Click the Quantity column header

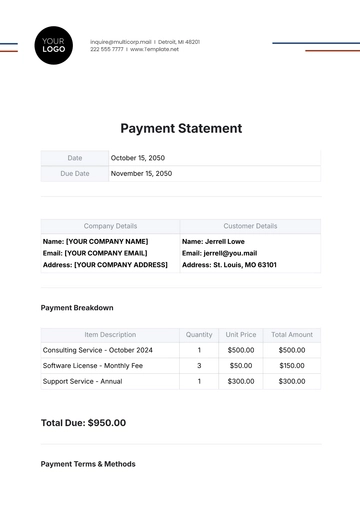pyautogui.click(x=199, y=335)
